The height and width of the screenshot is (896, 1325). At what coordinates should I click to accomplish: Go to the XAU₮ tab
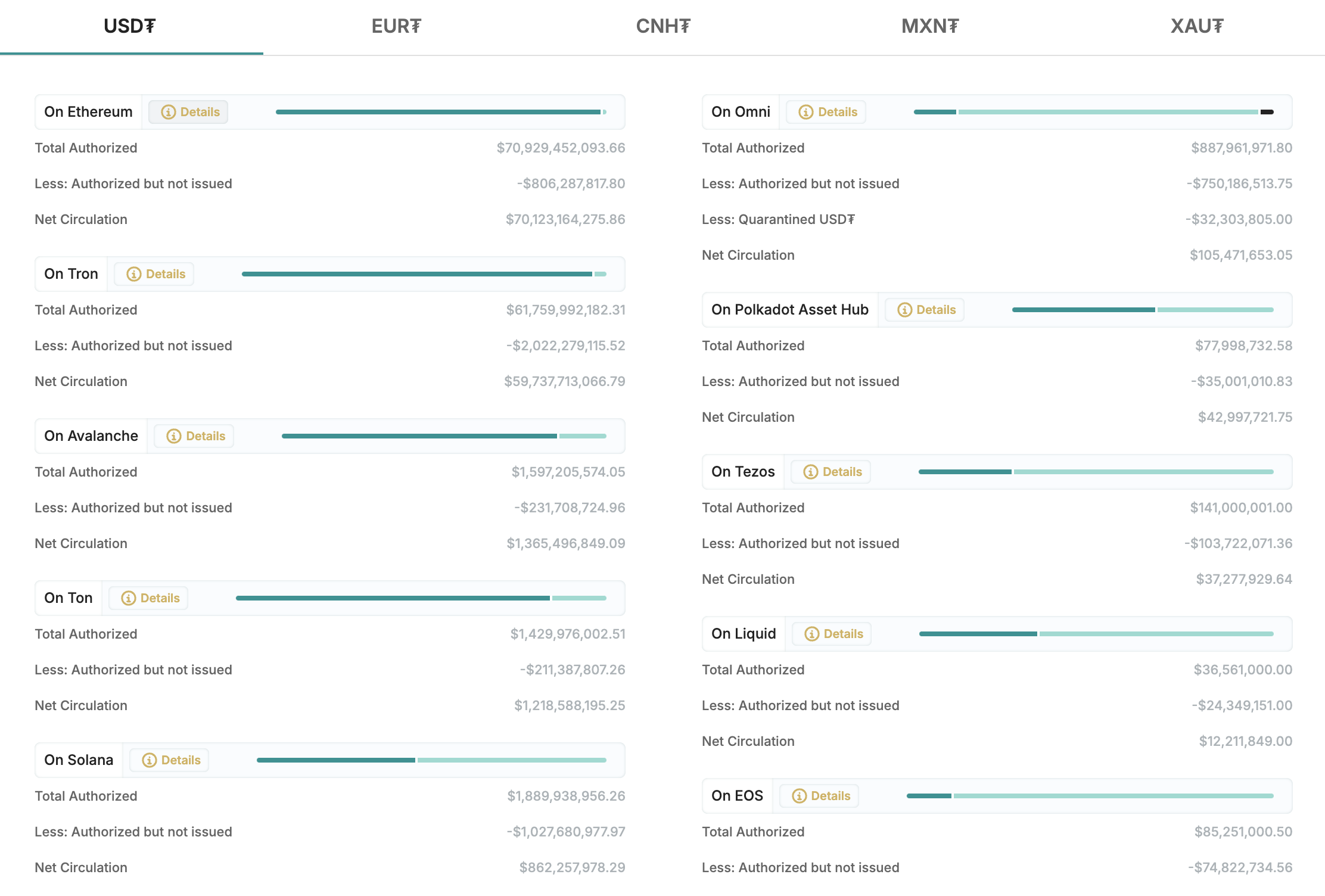point(1197,26)
